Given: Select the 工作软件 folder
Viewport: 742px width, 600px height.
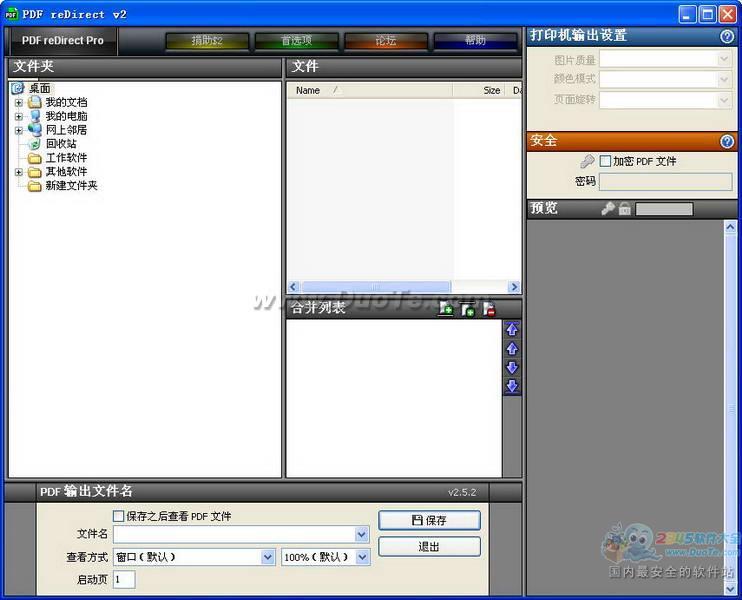Looking at the screenshot, I should coord(66,158).
